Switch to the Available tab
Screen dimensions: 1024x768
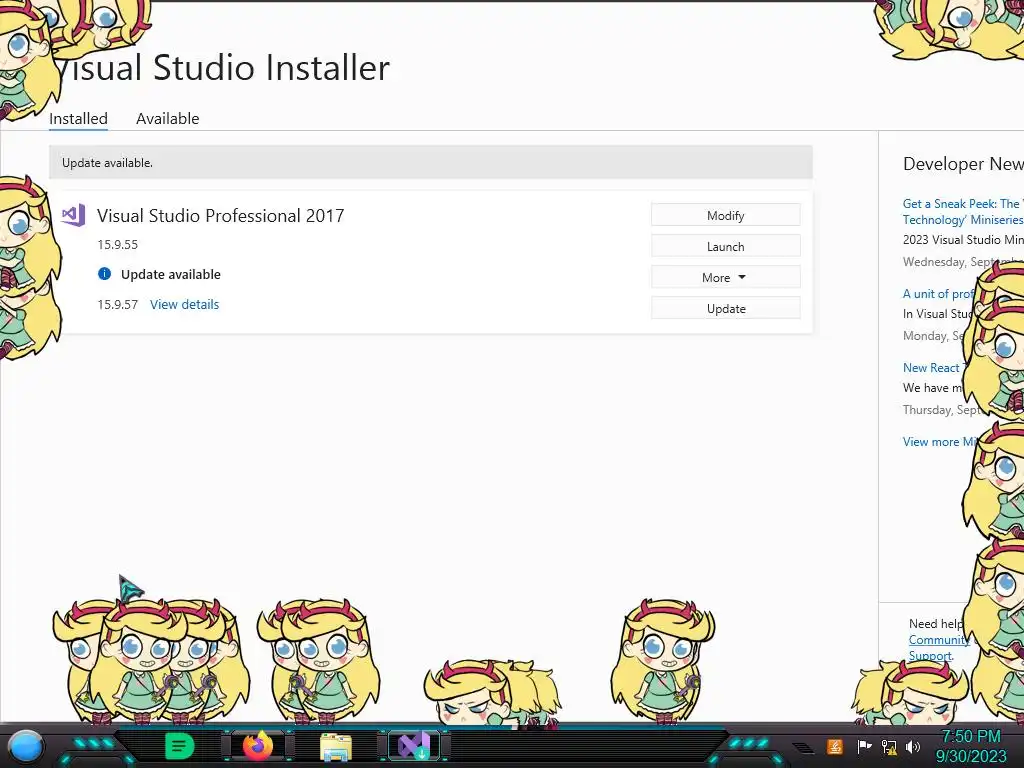pyautogui.click(x=168, y=119)
